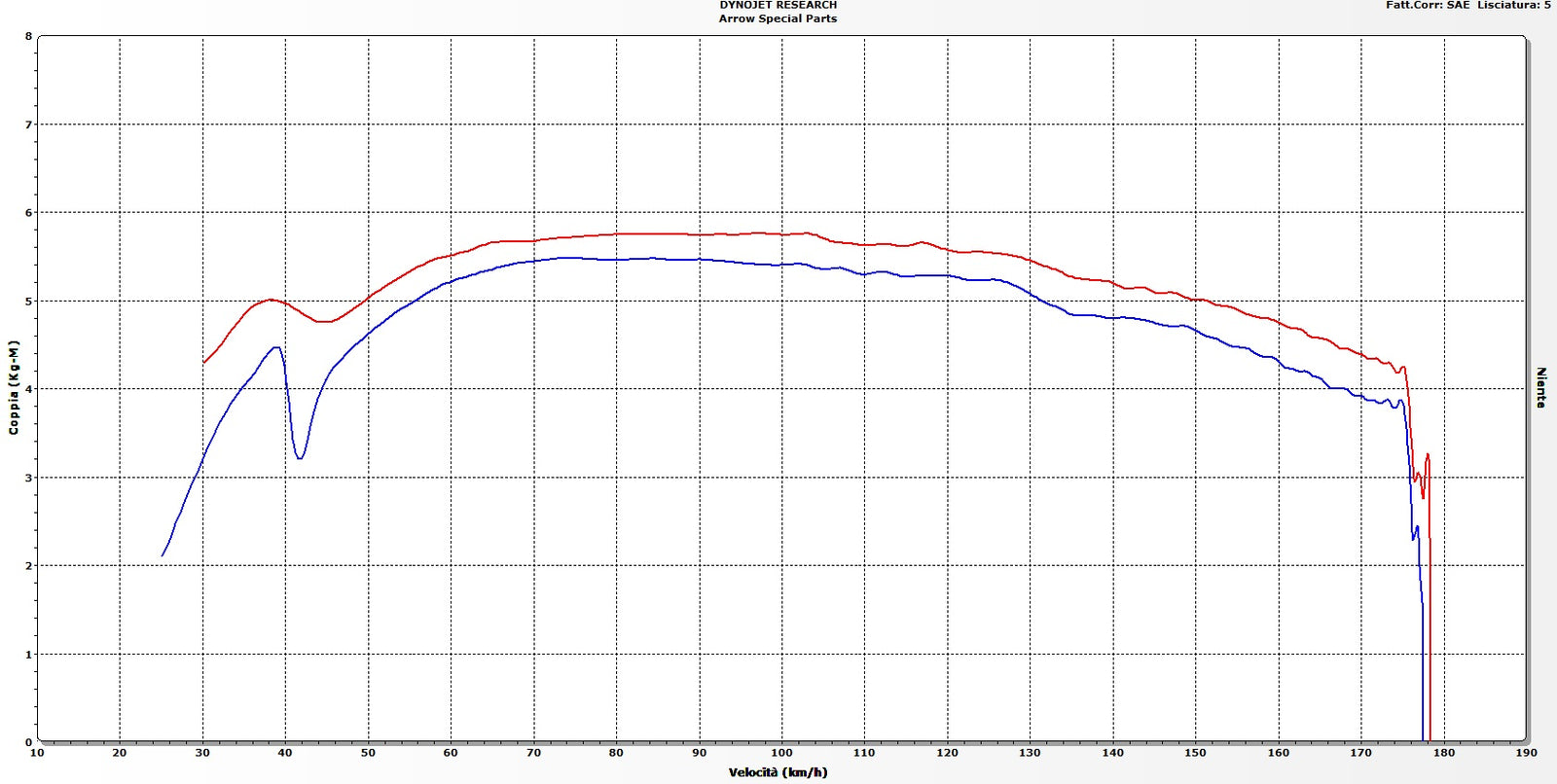Click the 60 speed tick label
This screenshot has height=784, width=1557.
click(451, 753)
